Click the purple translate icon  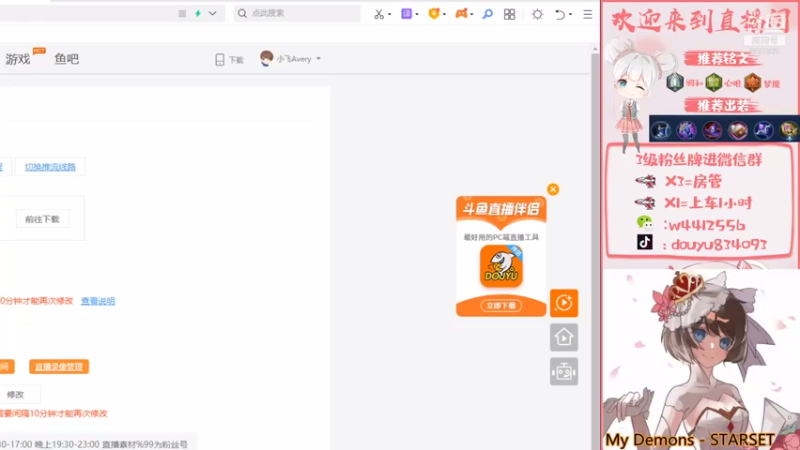406,14
